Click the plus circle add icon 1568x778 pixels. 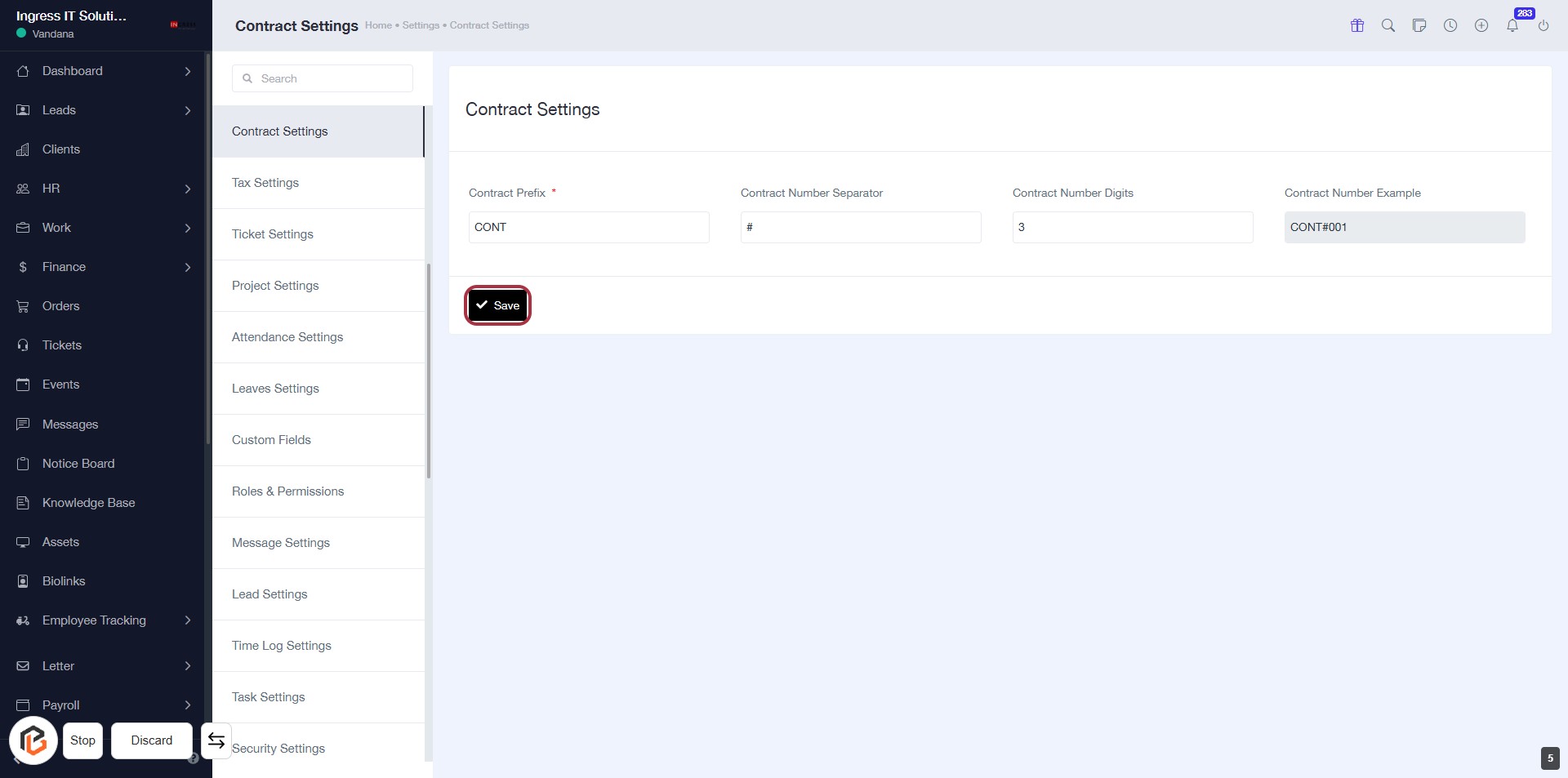[x=1481, y=25]
